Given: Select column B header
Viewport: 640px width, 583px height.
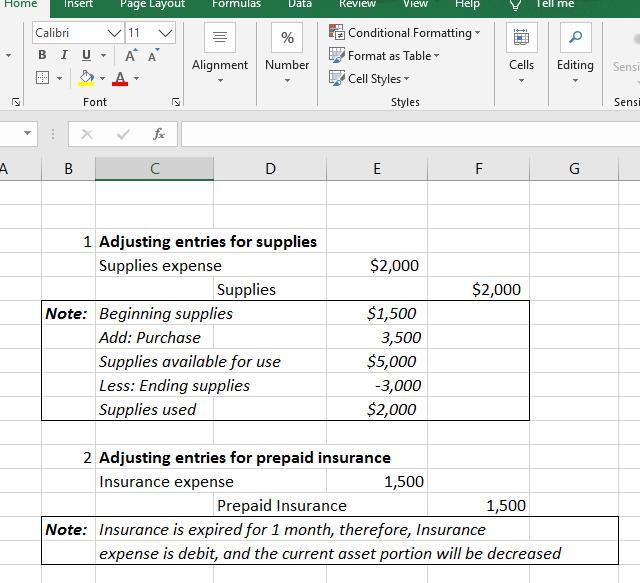Looking at the screenshot, I should click(x=69, y=169).
